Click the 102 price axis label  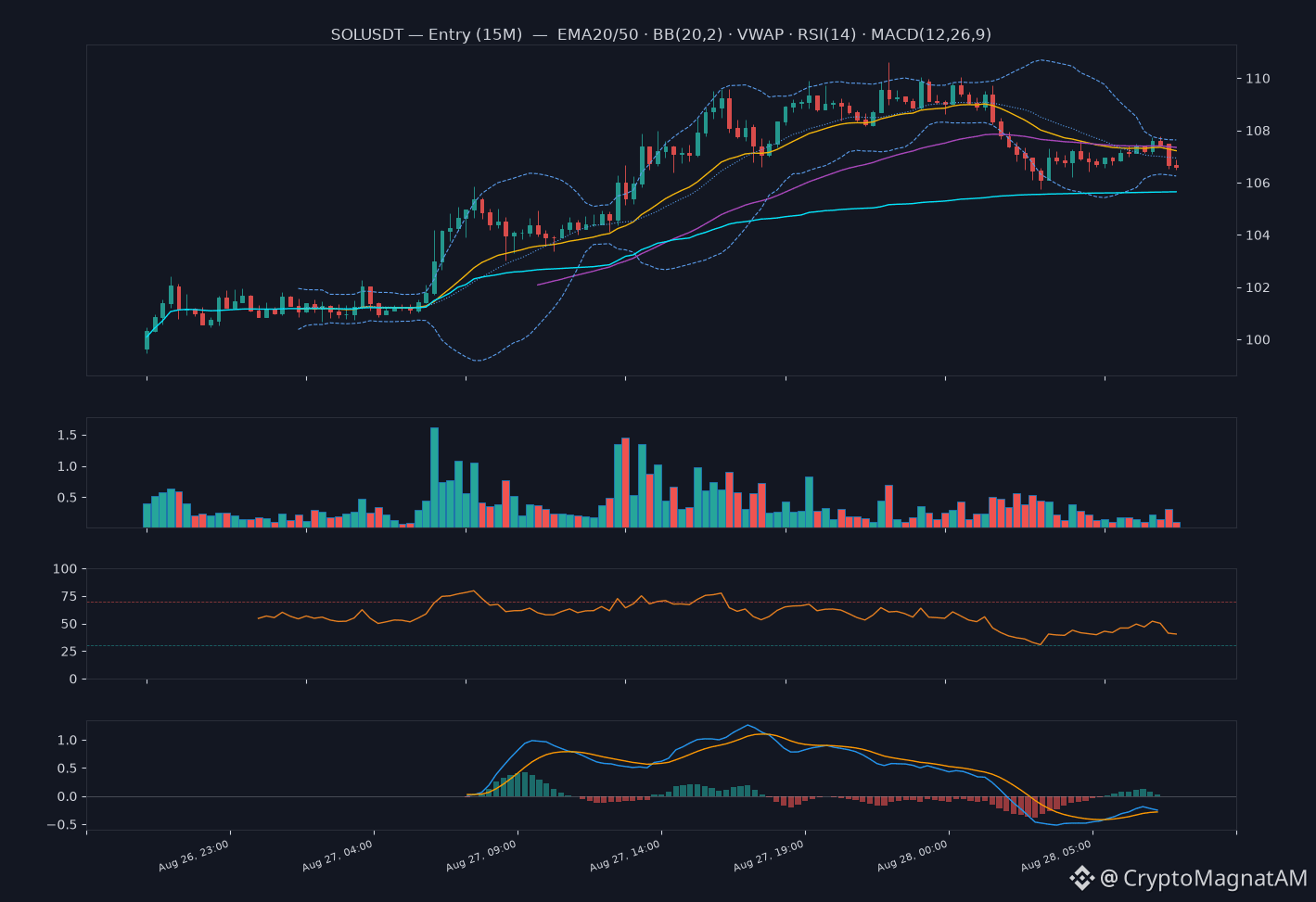point(1258,287)
